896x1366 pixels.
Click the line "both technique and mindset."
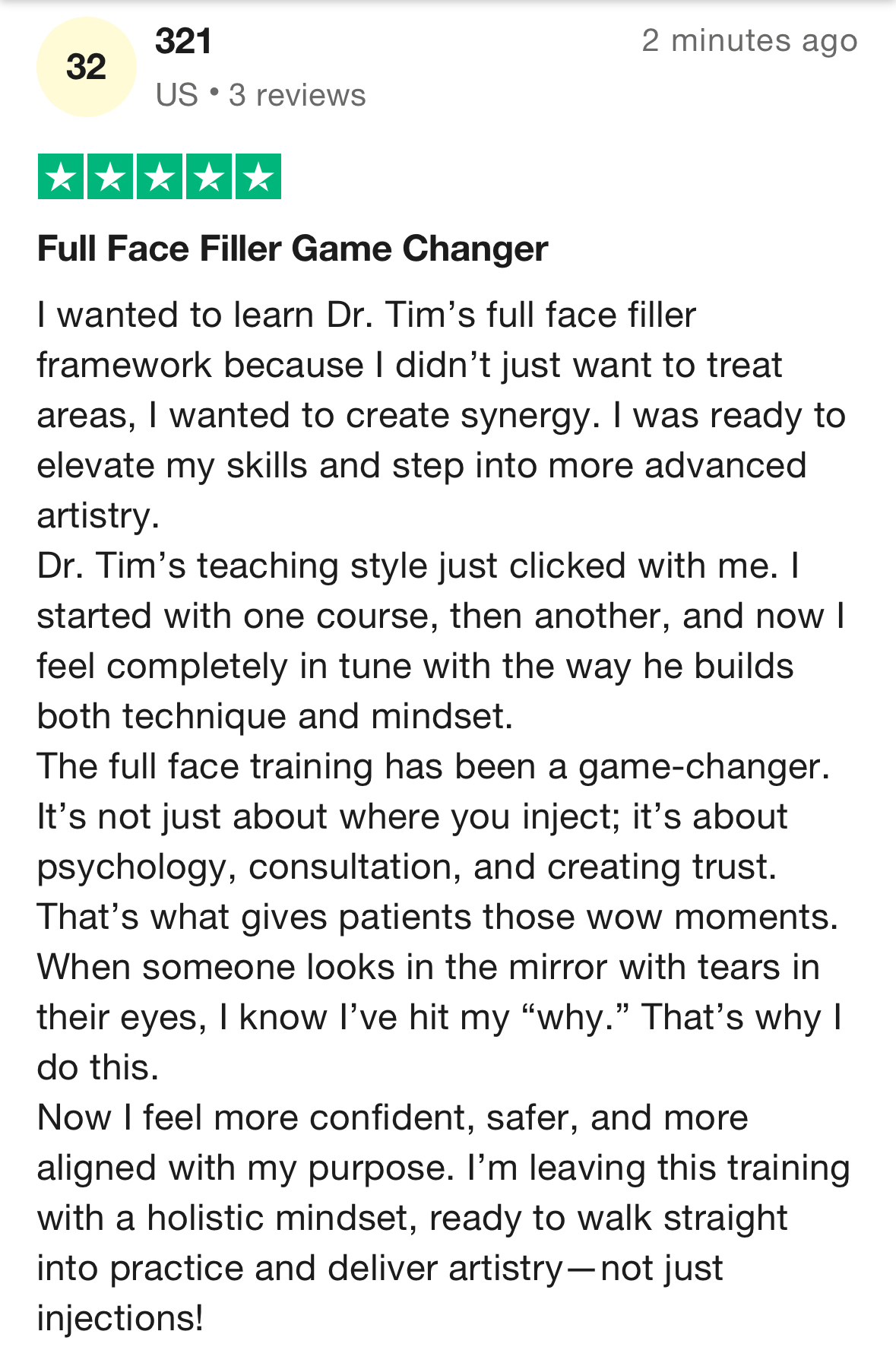click(275, 716)
